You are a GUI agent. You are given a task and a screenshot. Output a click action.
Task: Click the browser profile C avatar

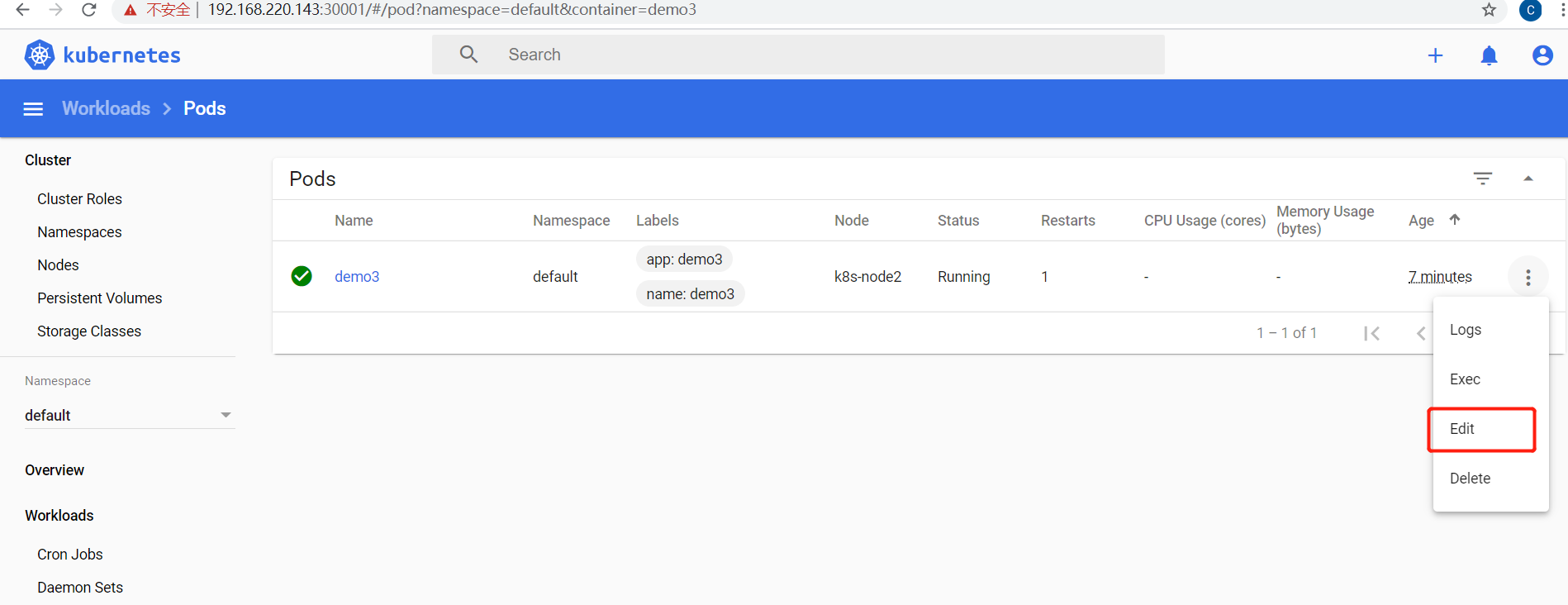(1531, 10)
